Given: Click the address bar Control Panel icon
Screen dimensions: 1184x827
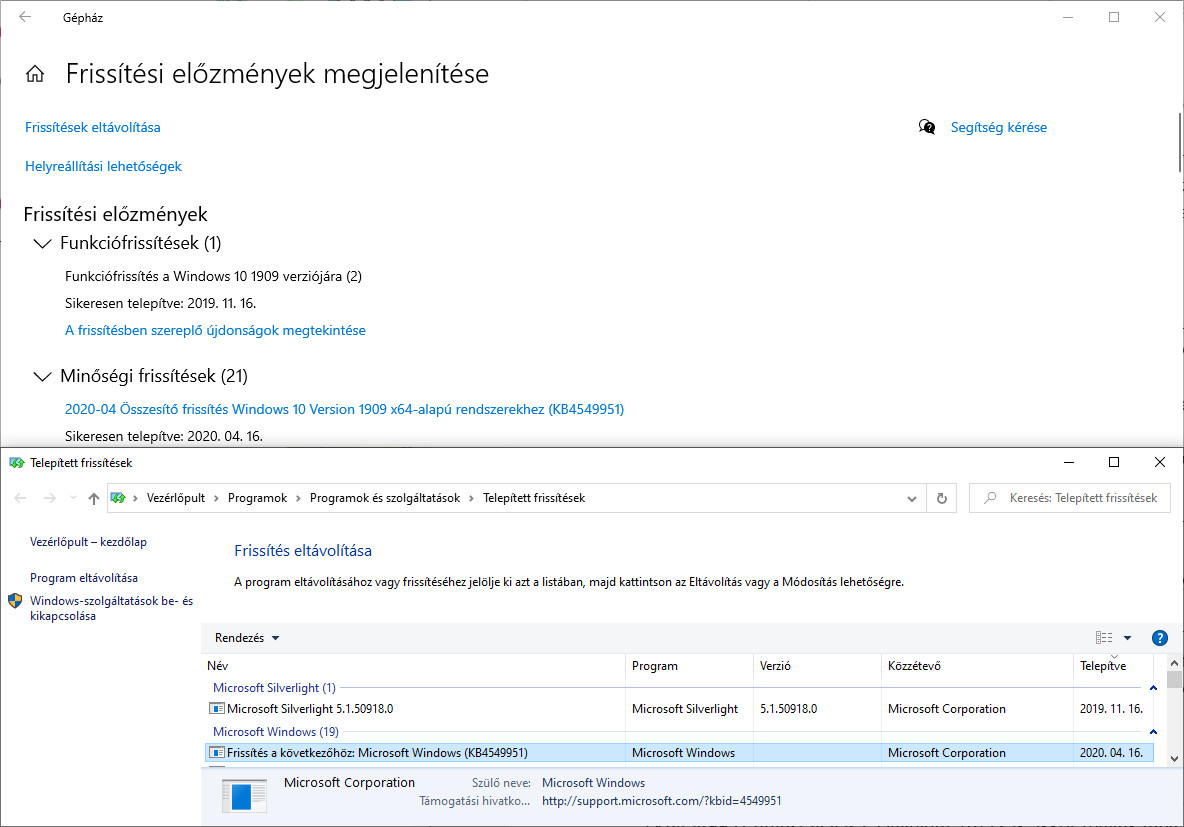Looking at the screenshot, I should click(118, 498).
